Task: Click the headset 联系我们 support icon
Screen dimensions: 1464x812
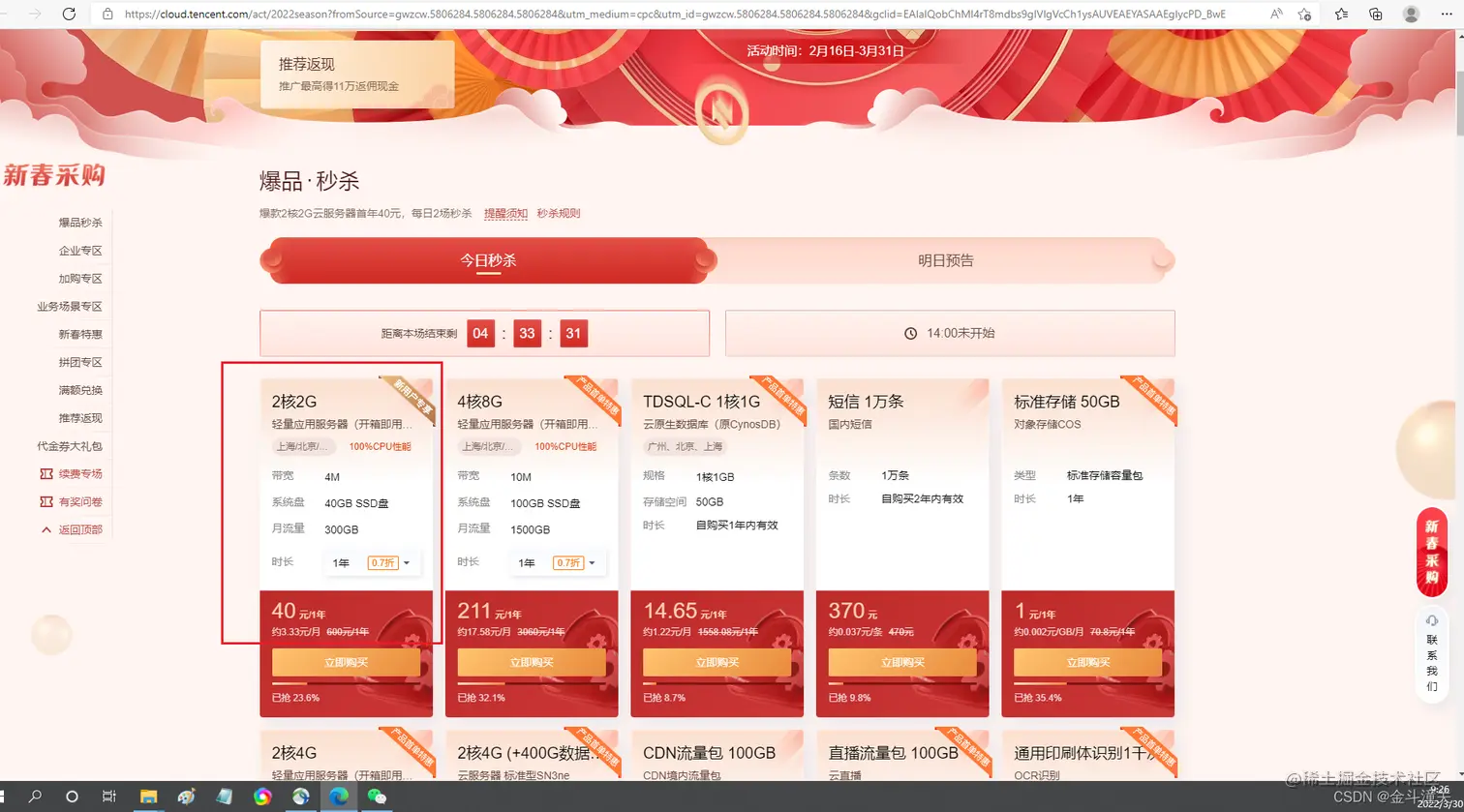Action: tap(1432, 619)
